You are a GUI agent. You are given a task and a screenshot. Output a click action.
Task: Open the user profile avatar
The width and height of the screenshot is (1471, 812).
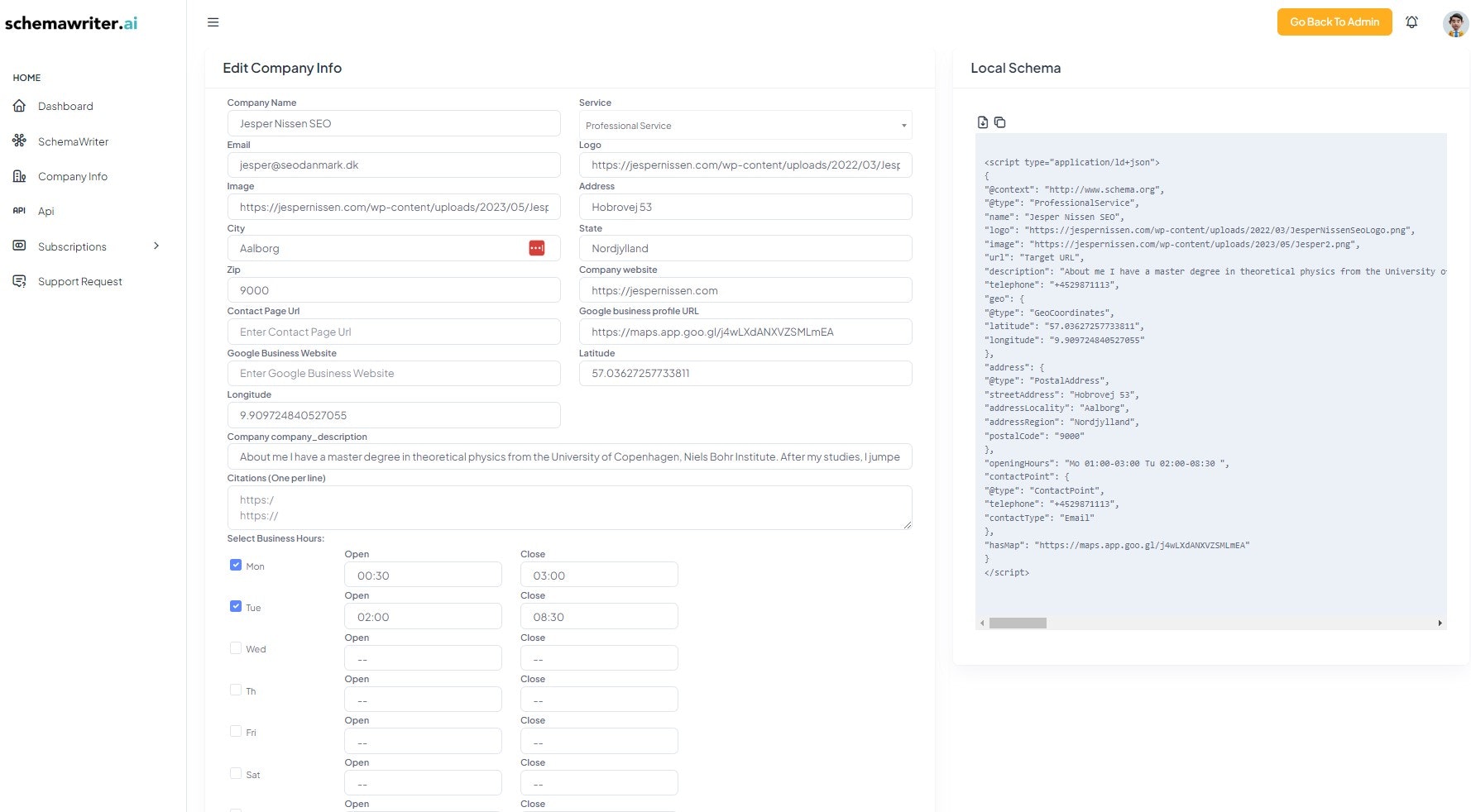click(1455, 23)
